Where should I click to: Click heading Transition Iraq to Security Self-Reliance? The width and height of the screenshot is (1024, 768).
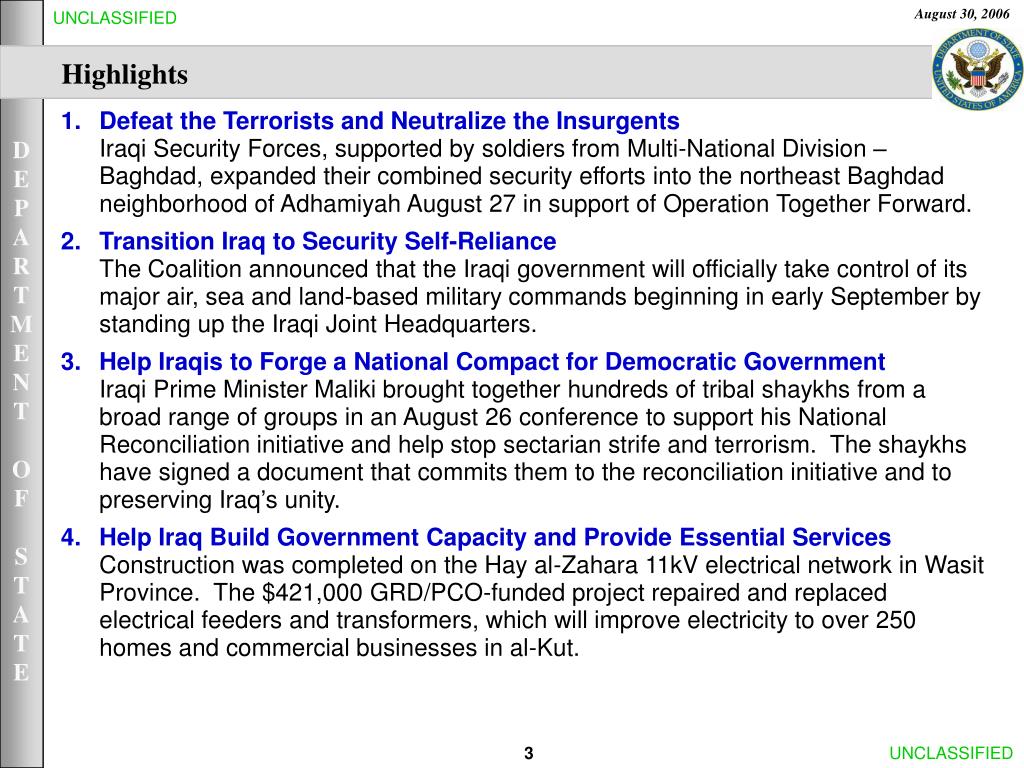(x=327, y=242)
